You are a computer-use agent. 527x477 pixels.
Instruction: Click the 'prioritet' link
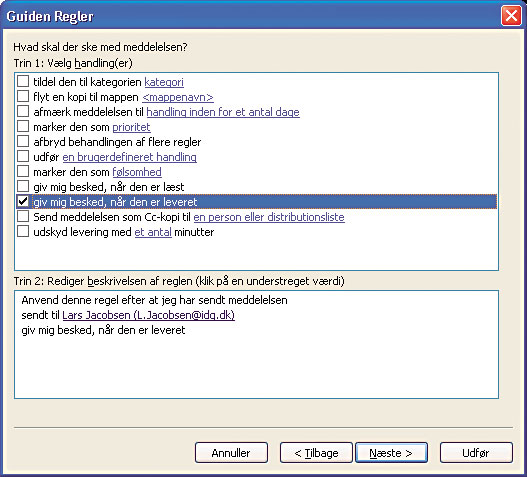coord(131,127)
